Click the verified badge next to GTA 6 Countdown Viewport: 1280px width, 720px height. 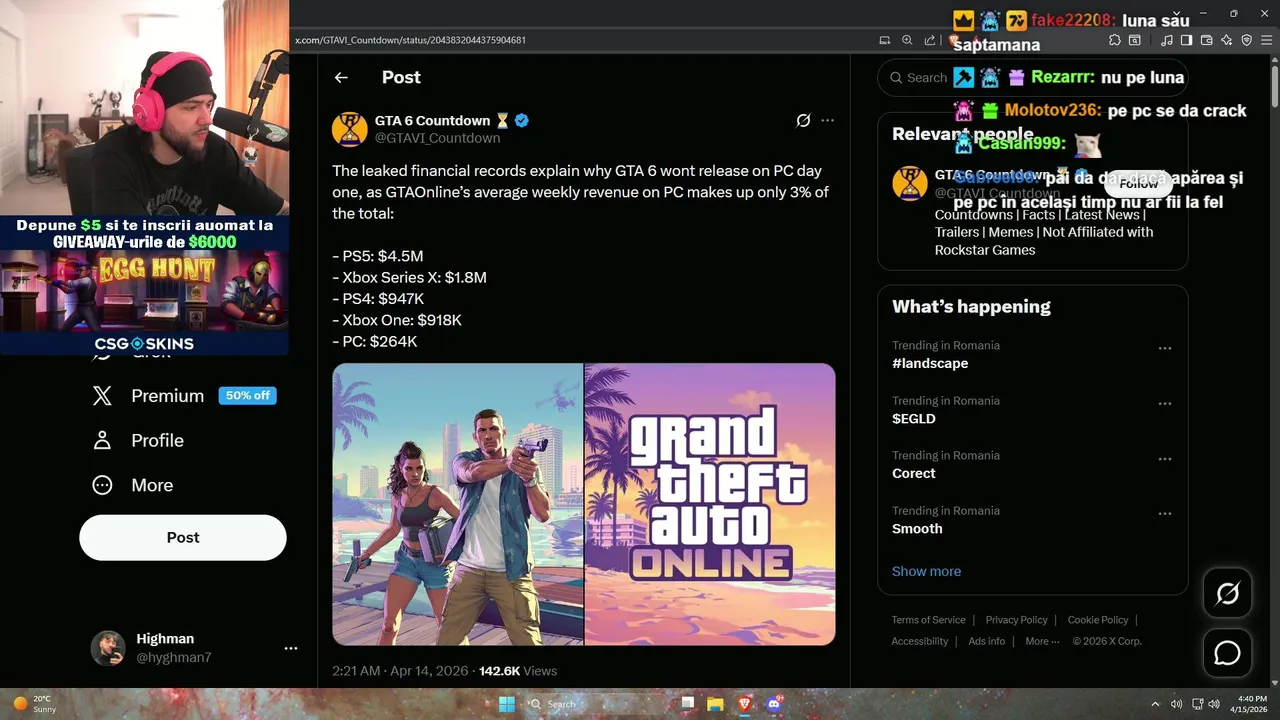(522, 121)
